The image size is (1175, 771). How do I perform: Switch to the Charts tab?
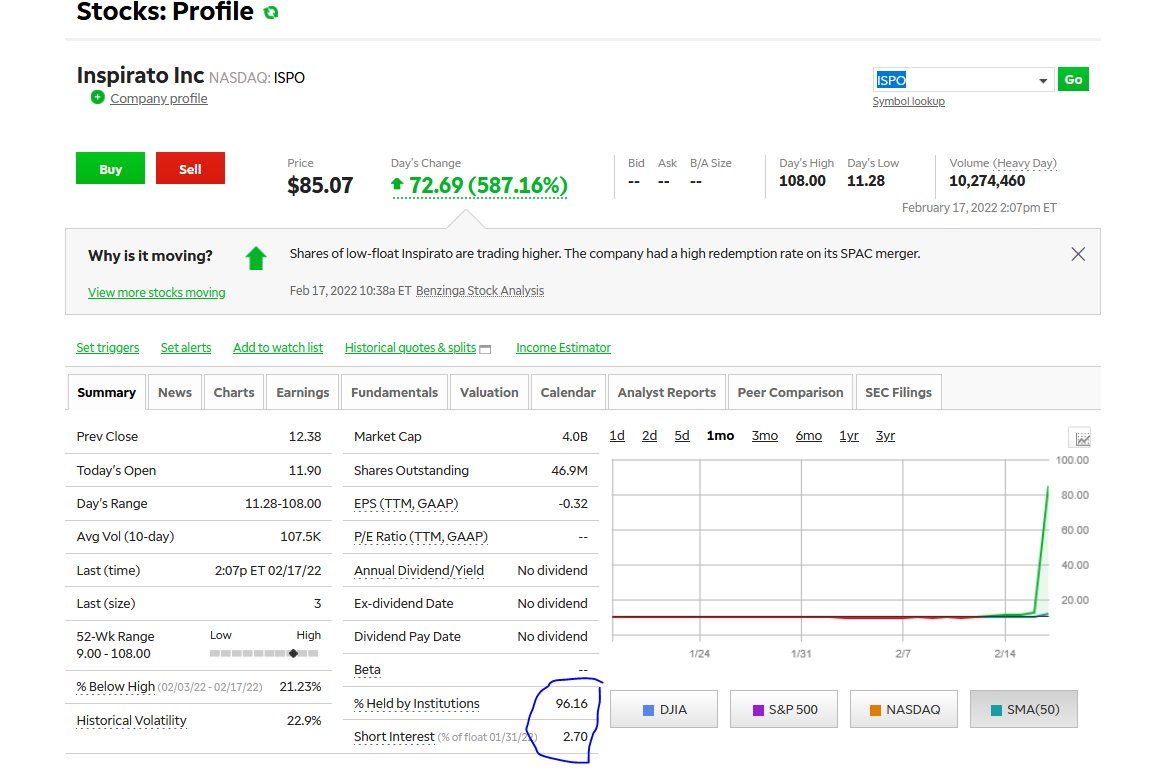[x=234, y=393]
